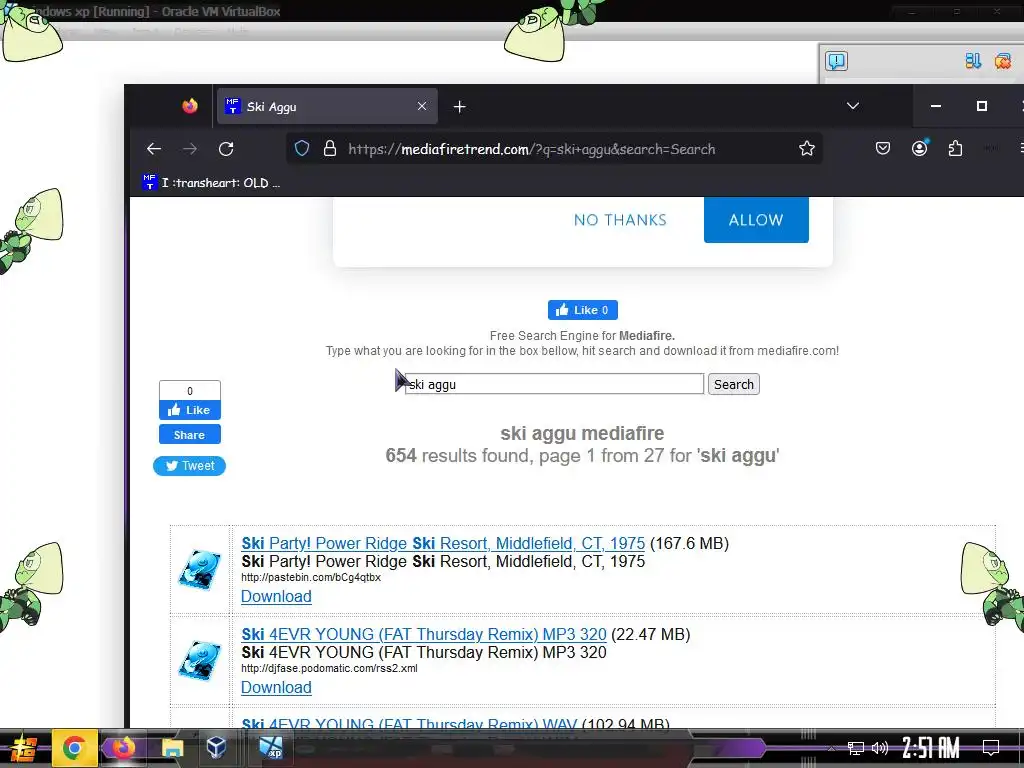The width and height of the screenshot is (1024, 768).
Task: Open the 'I :transheart: OLD' bookmark
Action: pos(211,183)
